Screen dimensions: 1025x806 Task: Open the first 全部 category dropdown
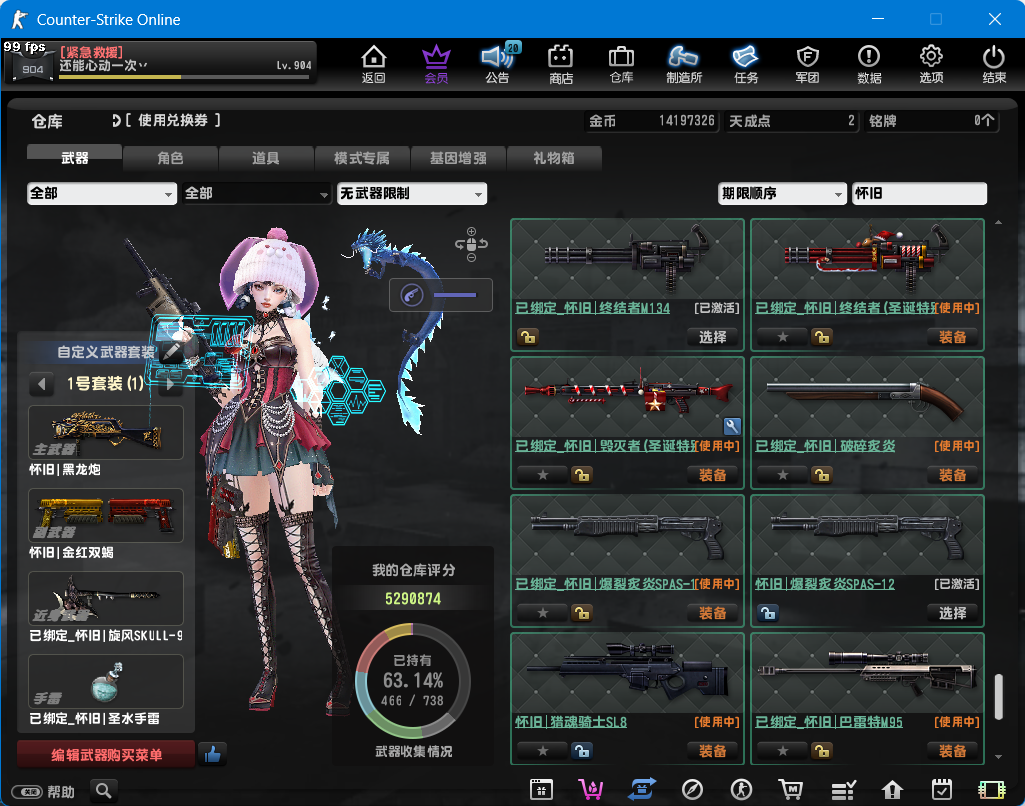tap(102, 193)
